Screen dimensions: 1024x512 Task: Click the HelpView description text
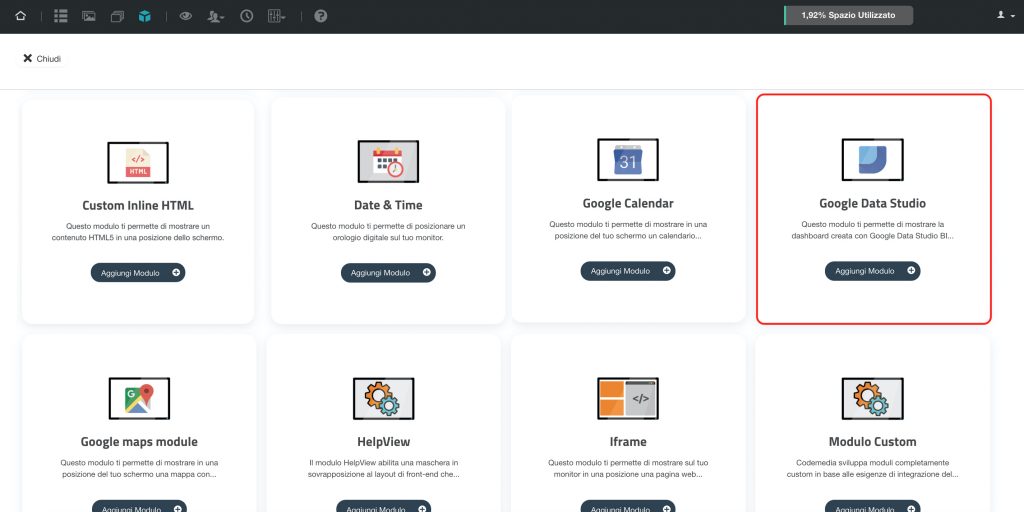pos(383,468)
